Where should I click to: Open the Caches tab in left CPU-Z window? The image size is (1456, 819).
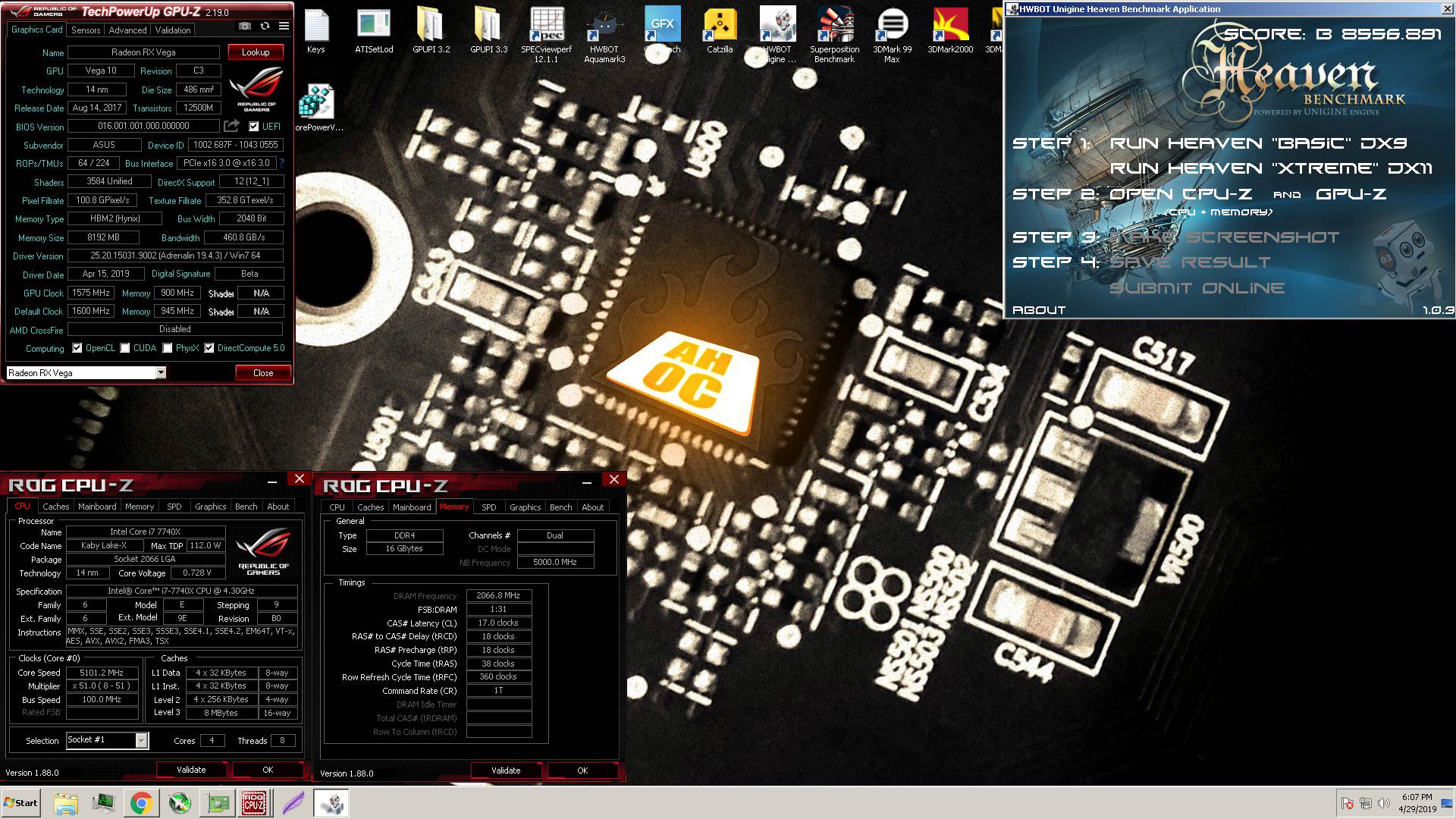tap(55, 507)
